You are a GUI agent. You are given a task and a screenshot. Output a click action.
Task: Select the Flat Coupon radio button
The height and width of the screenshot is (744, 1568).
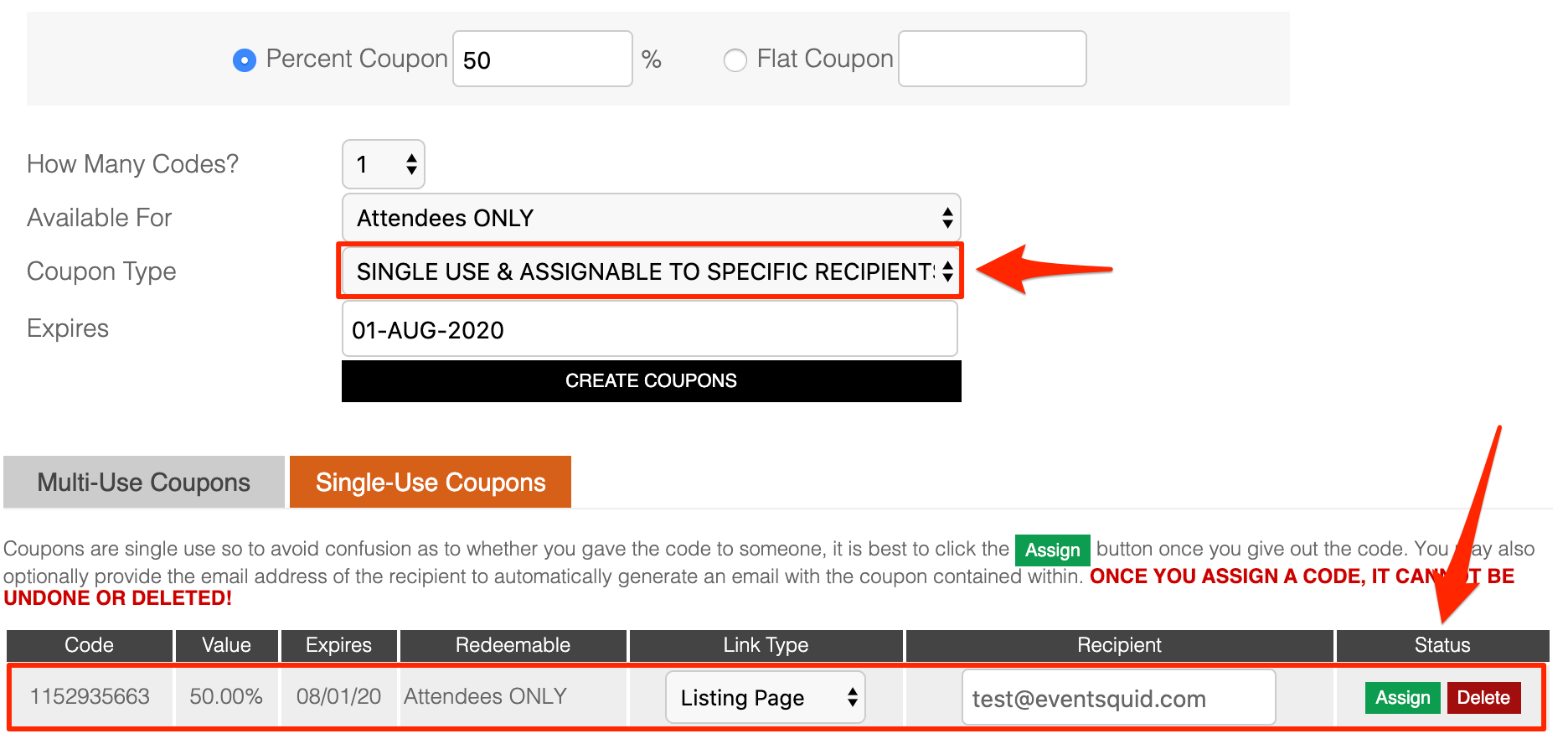click(x=735, y=60)
